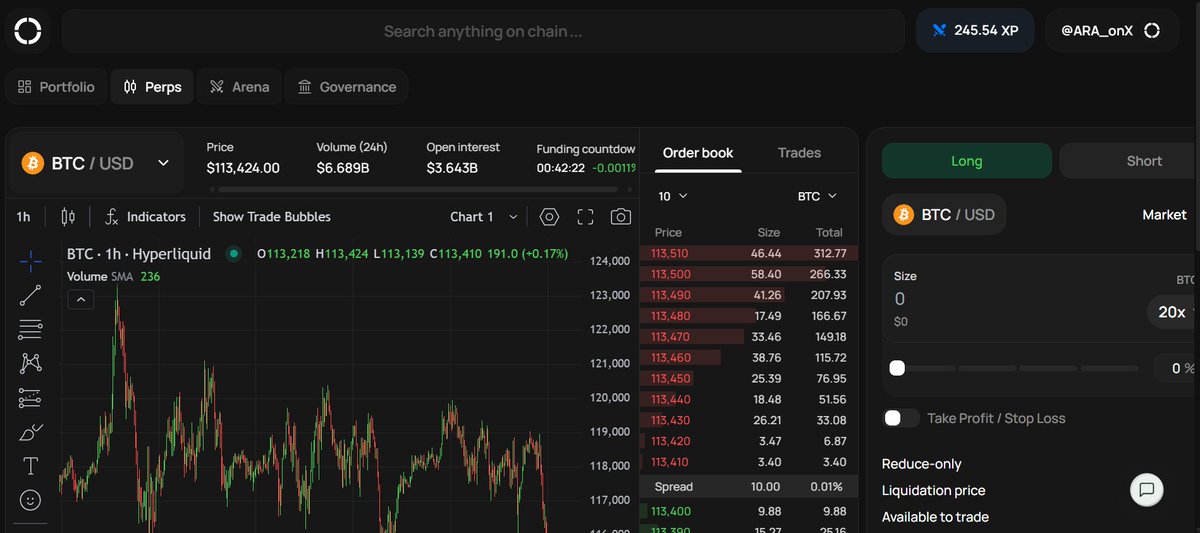Select the trend line drawing tool

31,295
